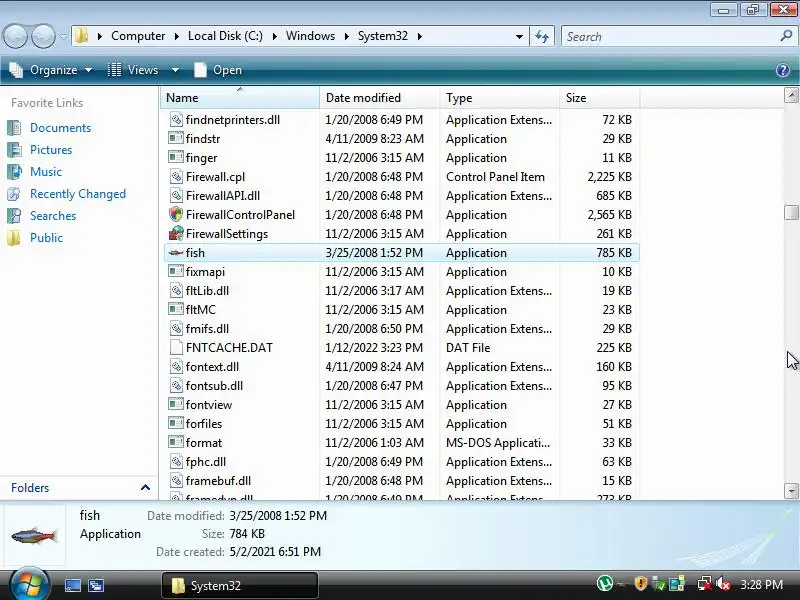The width and height of the screenshot is (800, 600).
Task: Open the Views dropdown arrow
Action: coord(176,70)
